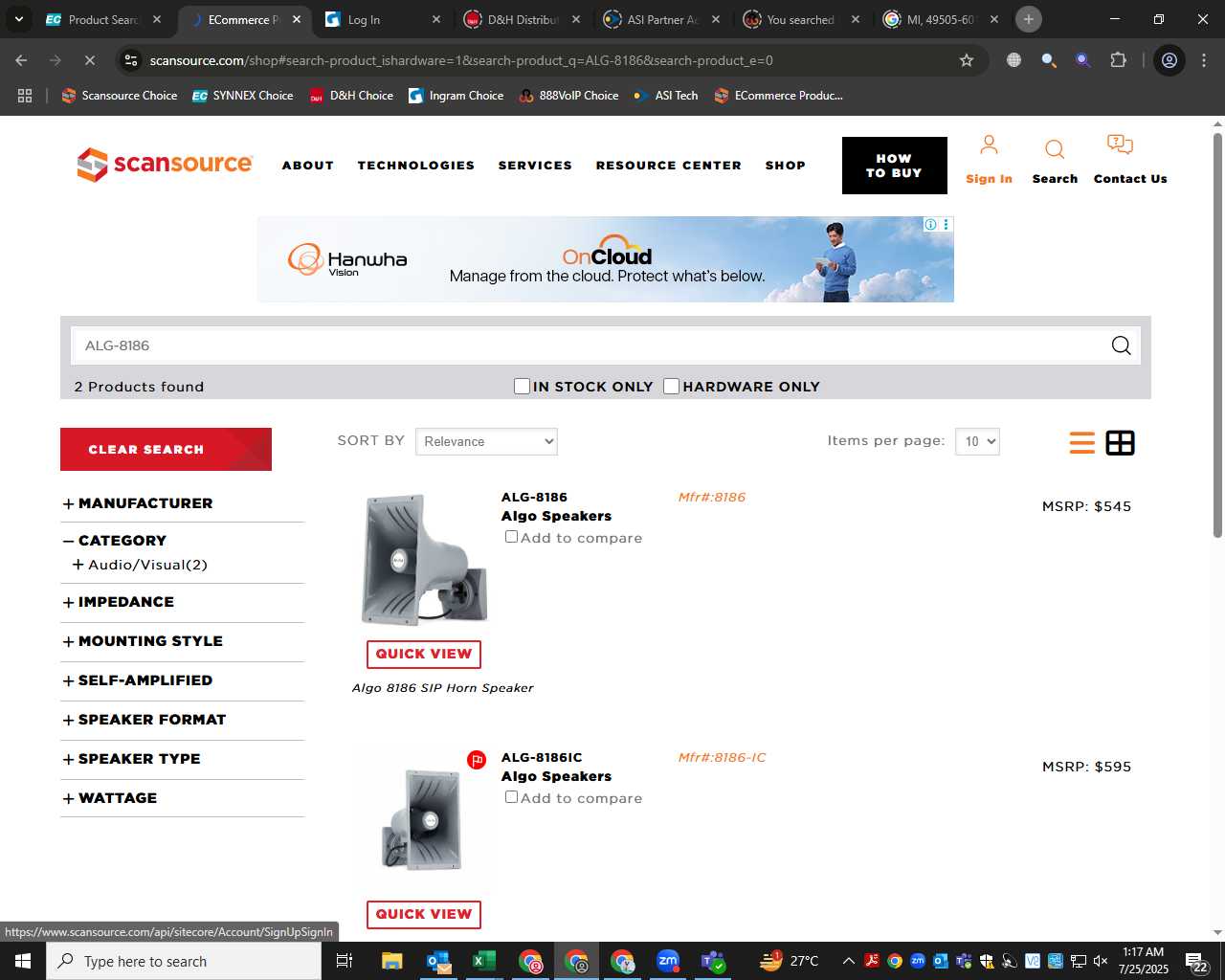Open Windows Start menu
This screenshot has width=1225, height=980.
[22, 961]
